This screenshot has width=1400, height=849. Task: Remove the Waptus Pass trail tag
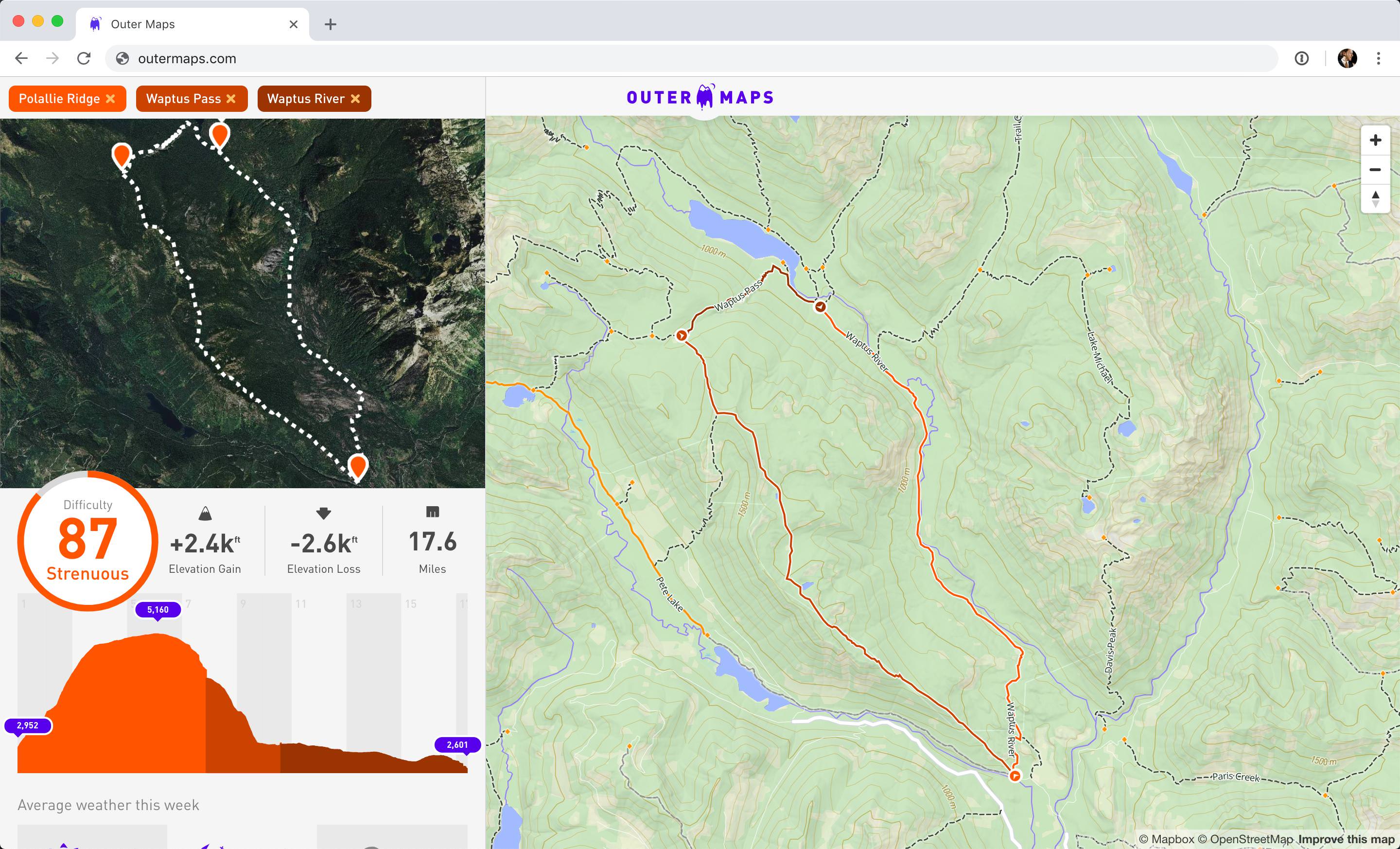(x=231, y=98)
